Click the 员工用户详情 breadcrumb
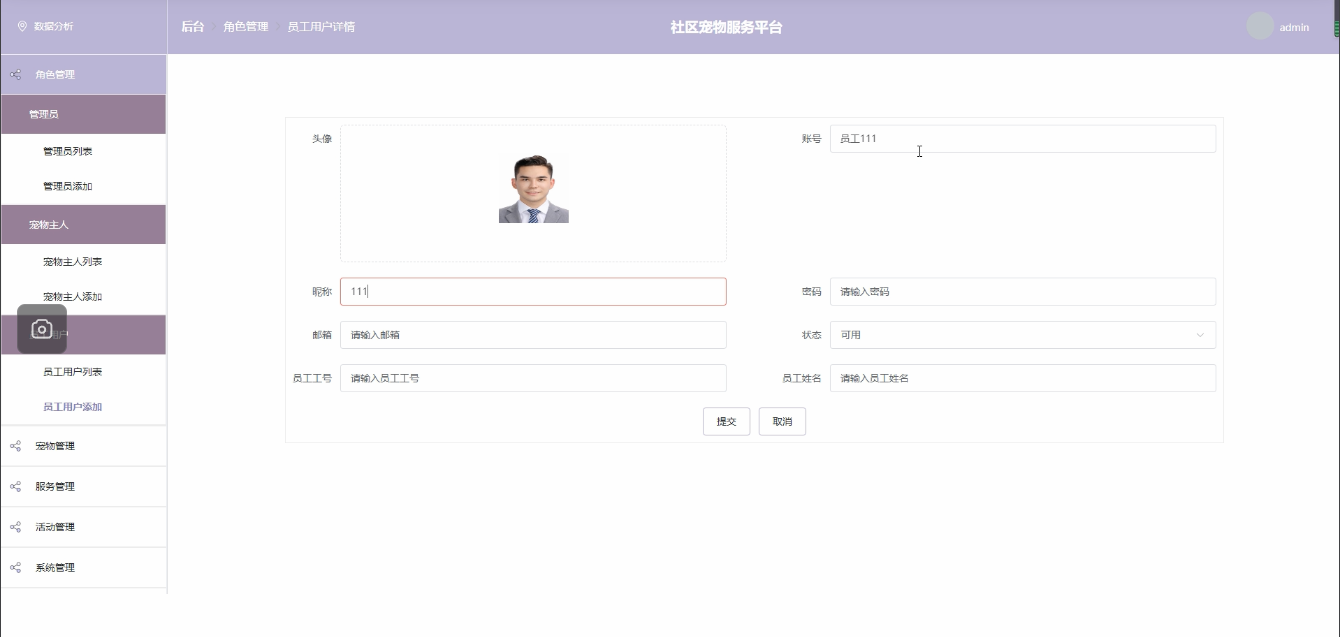The image size is (1340, 637). 321,27
